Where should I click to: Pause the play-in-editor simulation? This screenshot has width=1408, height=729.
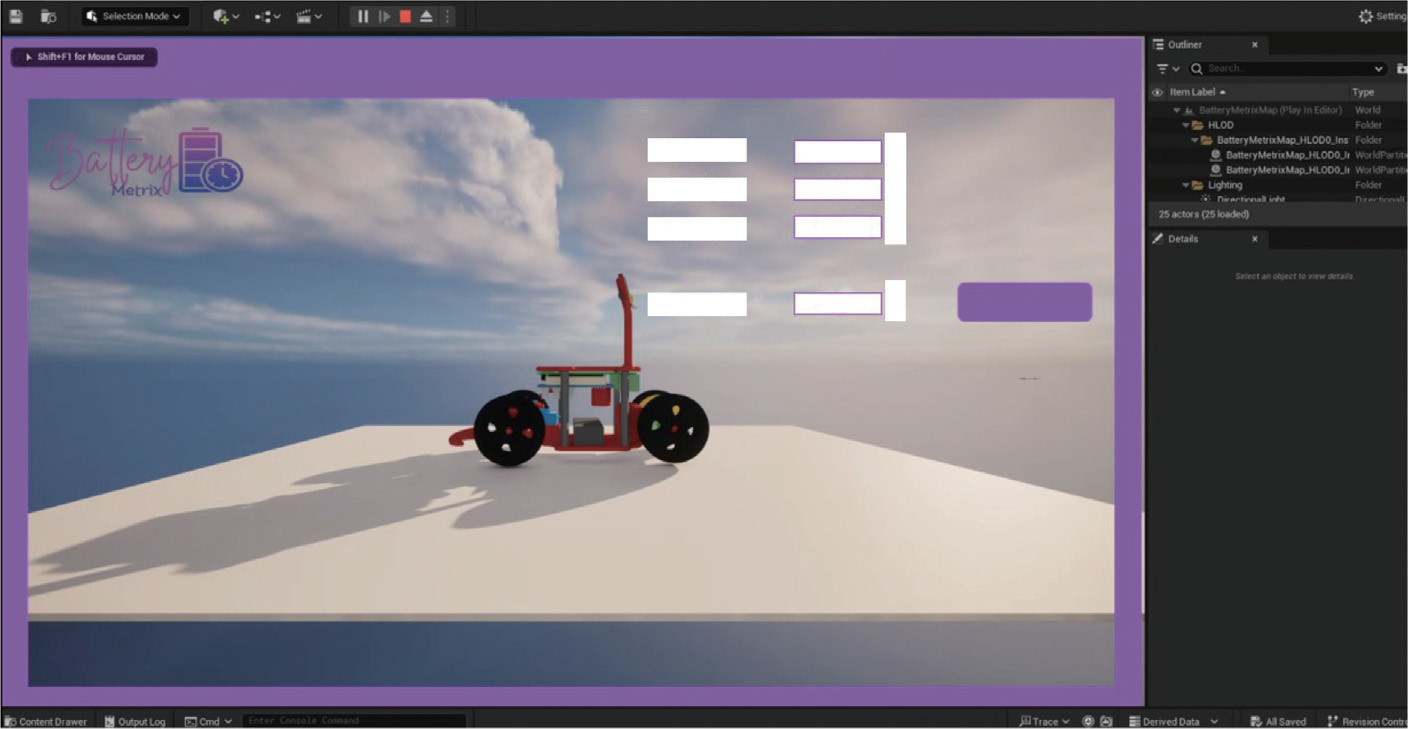click(363, 16)
